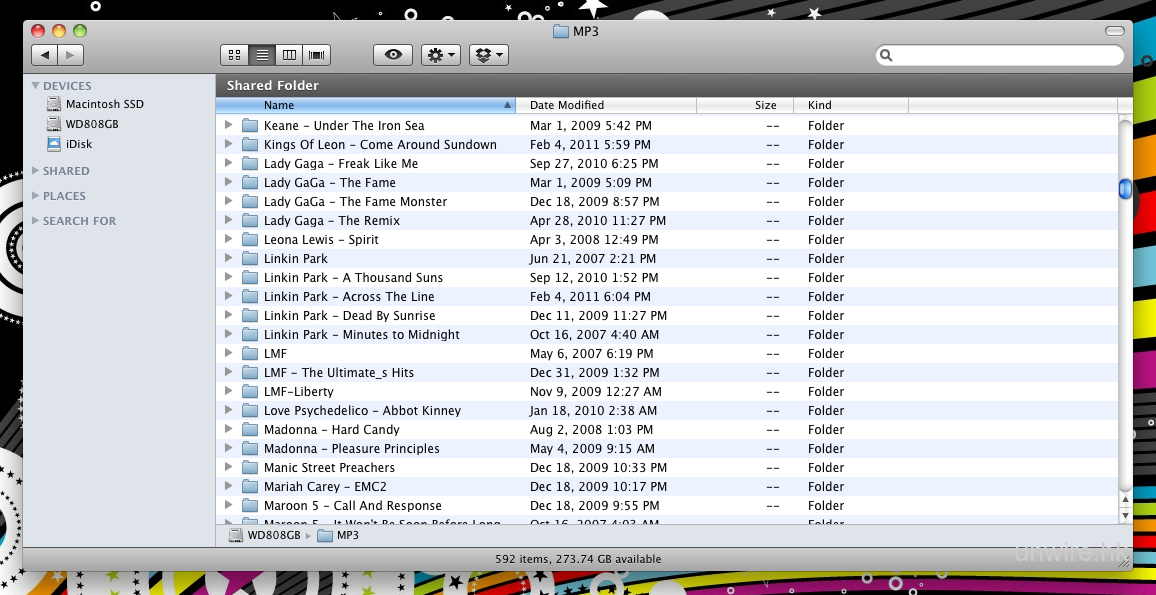The width and height of the screenshot is (1156, 595).
Task: Switch to list view mode
Action: coord(262,55)
